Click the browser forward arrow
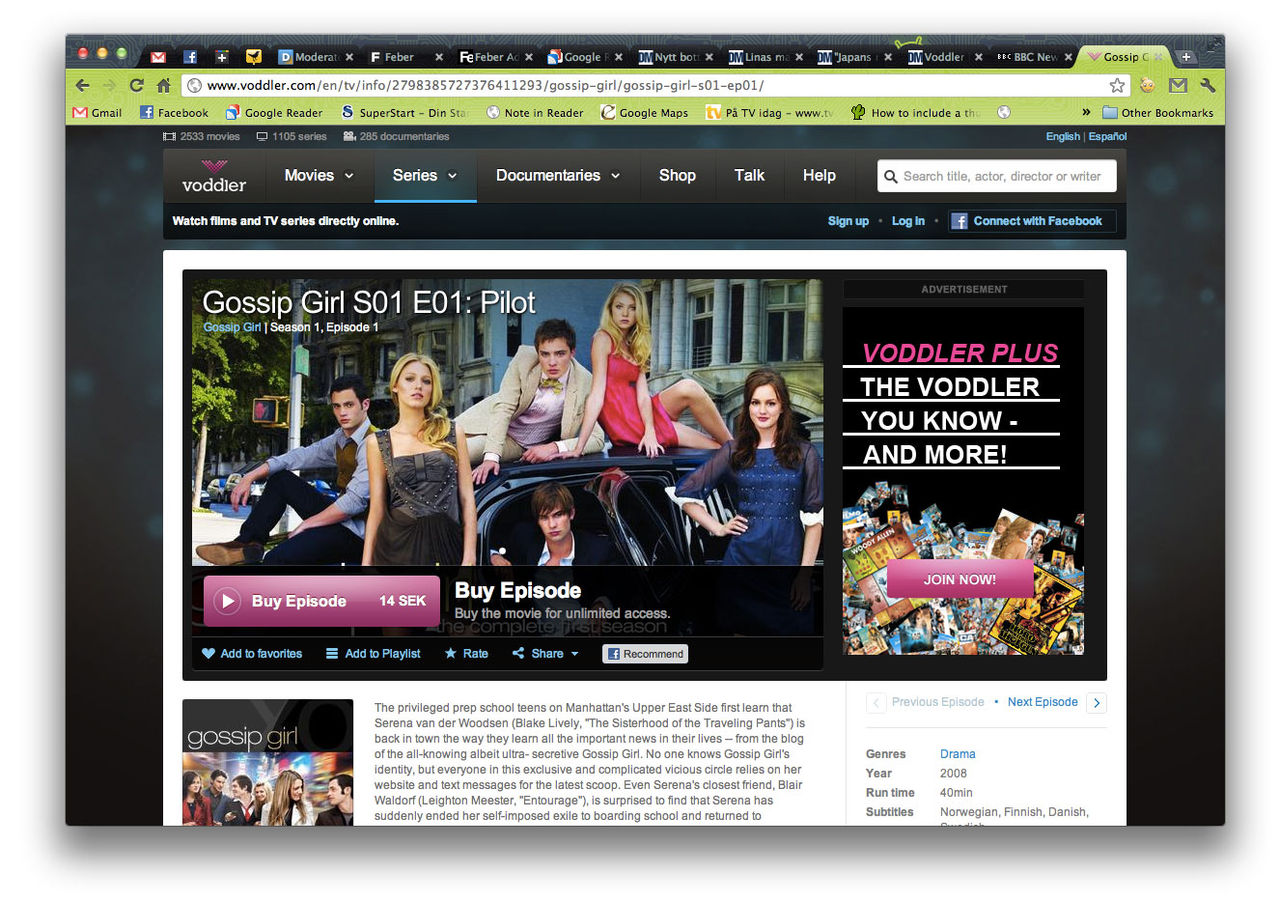Viewport: 1280px width, 902px height. coord(110,86)
